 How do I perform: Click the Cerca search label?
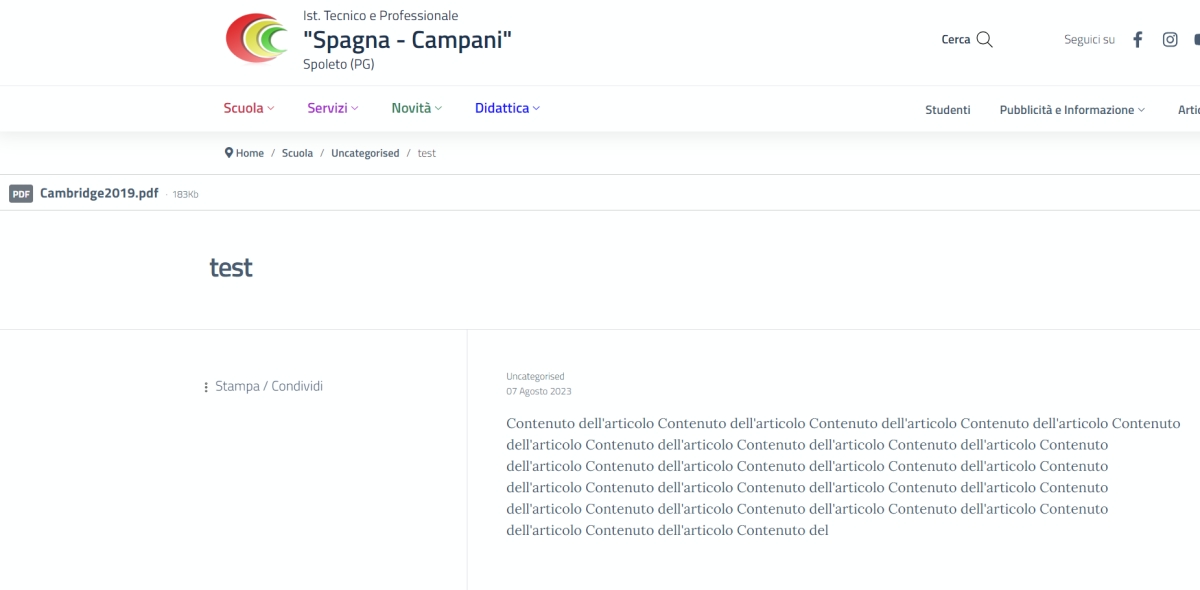coord(955,40)
